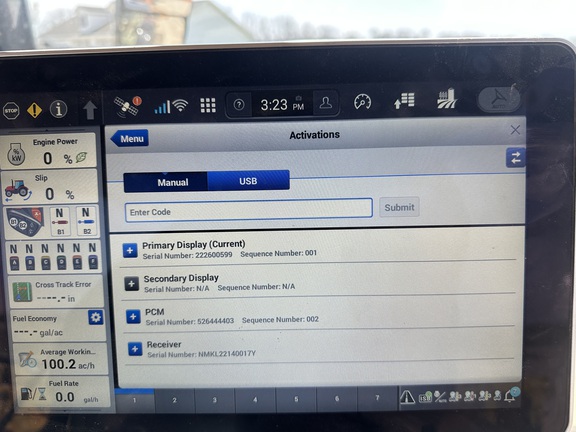Select remote valve D
This screenshot has height=432, width=576.
tap(61, 257)
